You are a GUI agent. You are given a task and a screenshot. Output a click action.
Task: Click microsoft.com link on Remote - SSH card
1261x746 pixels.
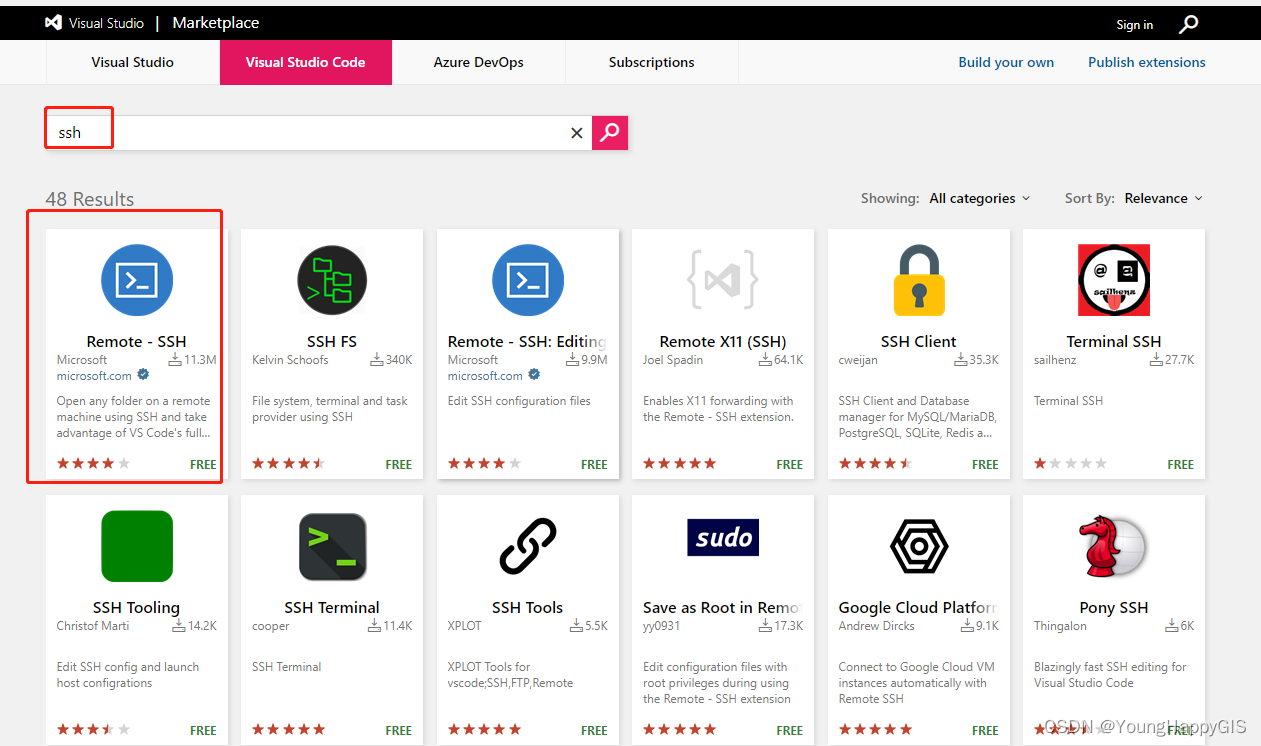(94, 376)
